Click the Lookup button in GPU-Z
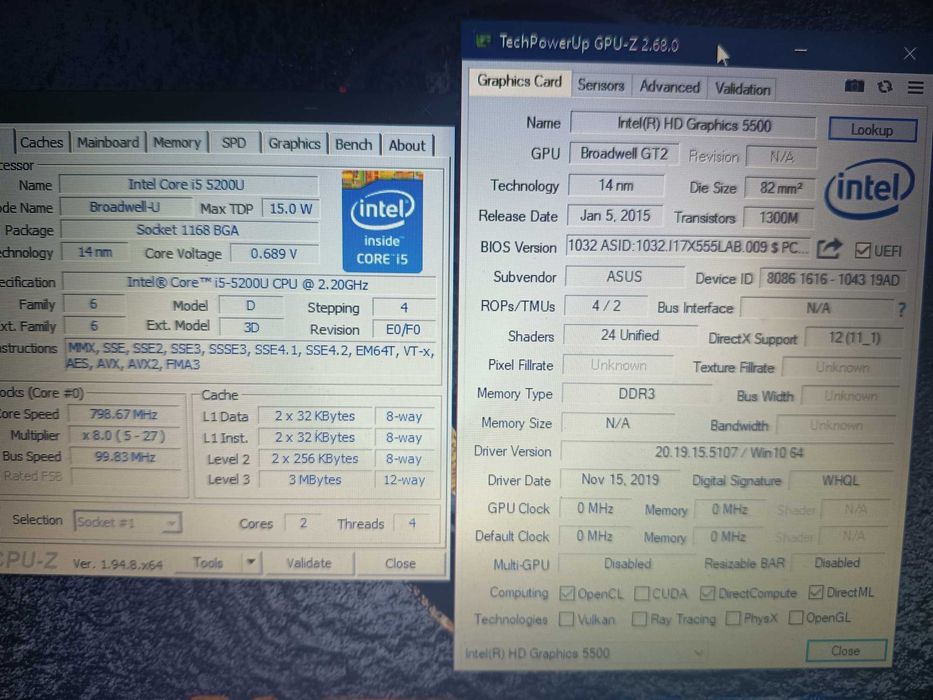Image resolution: width=933 pixels, height=700 pixels. (x=872, y=130)
